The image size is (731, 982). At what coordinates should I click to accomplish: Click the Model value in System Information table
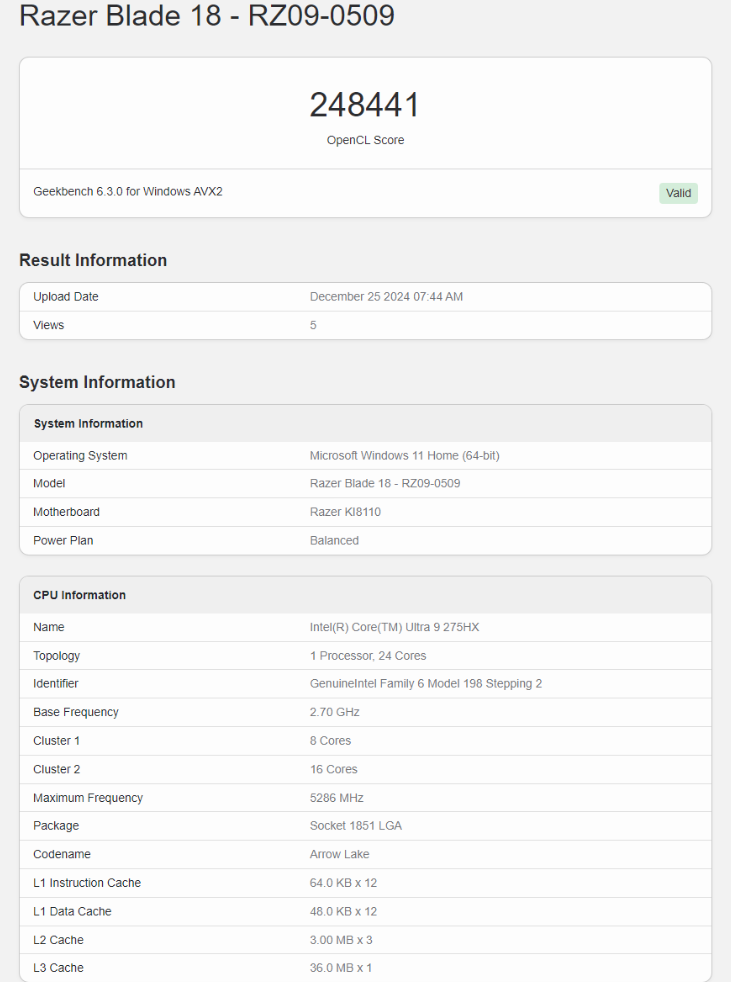coord(385,484)
